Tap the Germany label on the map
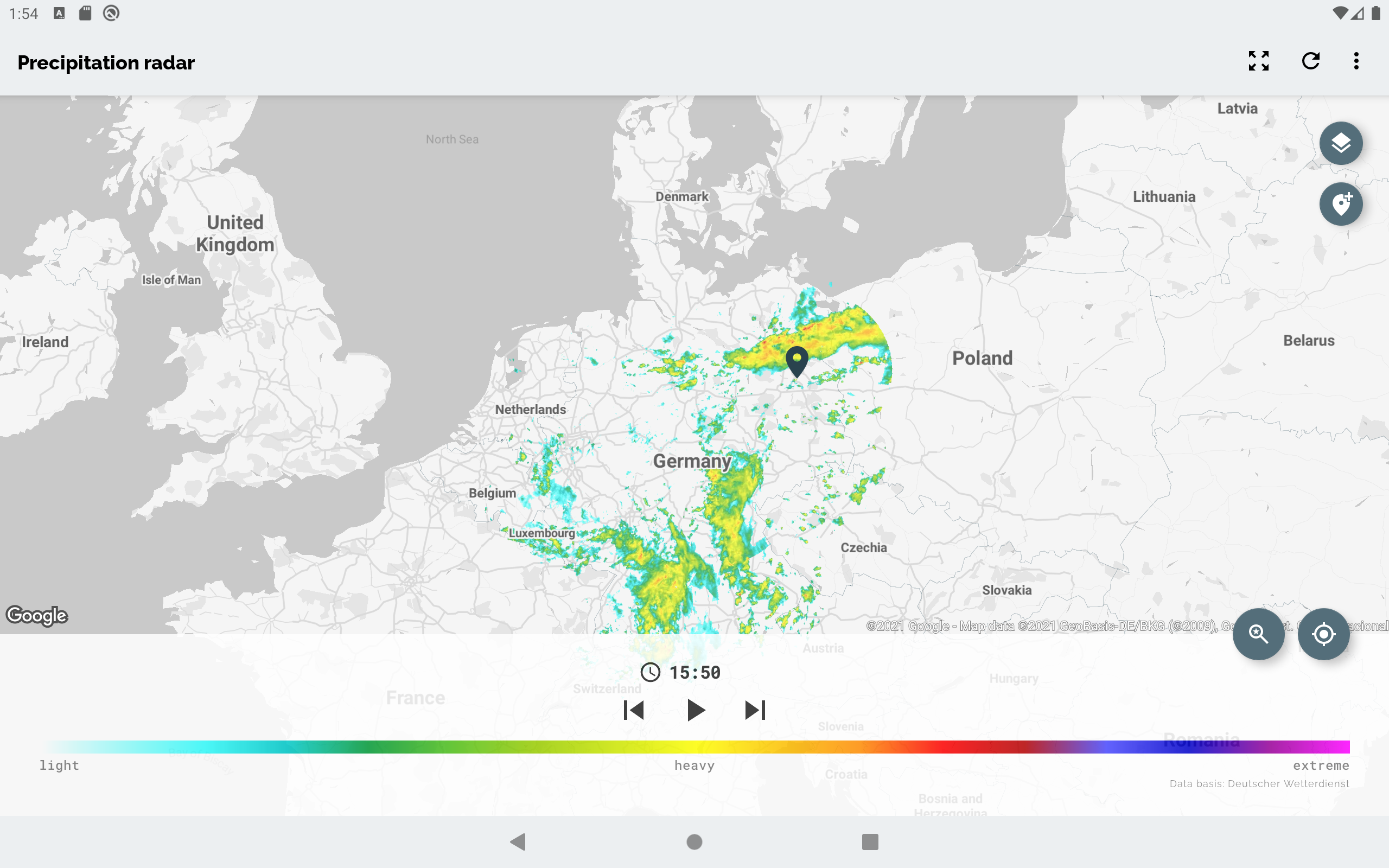 pos(692,461)
